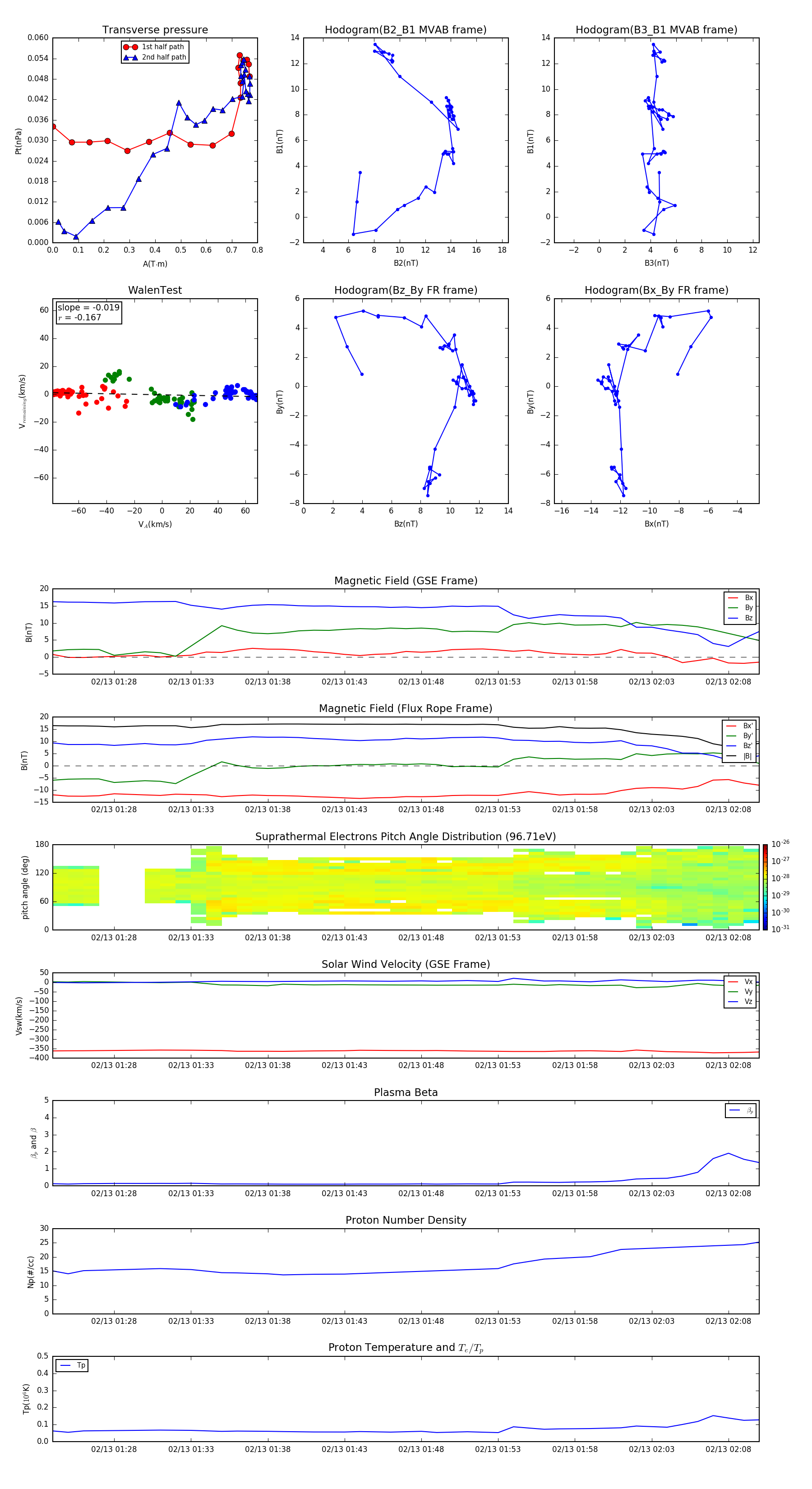Viewport: 812px width, 1489px height.
Task: Click 'Np(#/cc)' y-axis label
Action: 31,1272
